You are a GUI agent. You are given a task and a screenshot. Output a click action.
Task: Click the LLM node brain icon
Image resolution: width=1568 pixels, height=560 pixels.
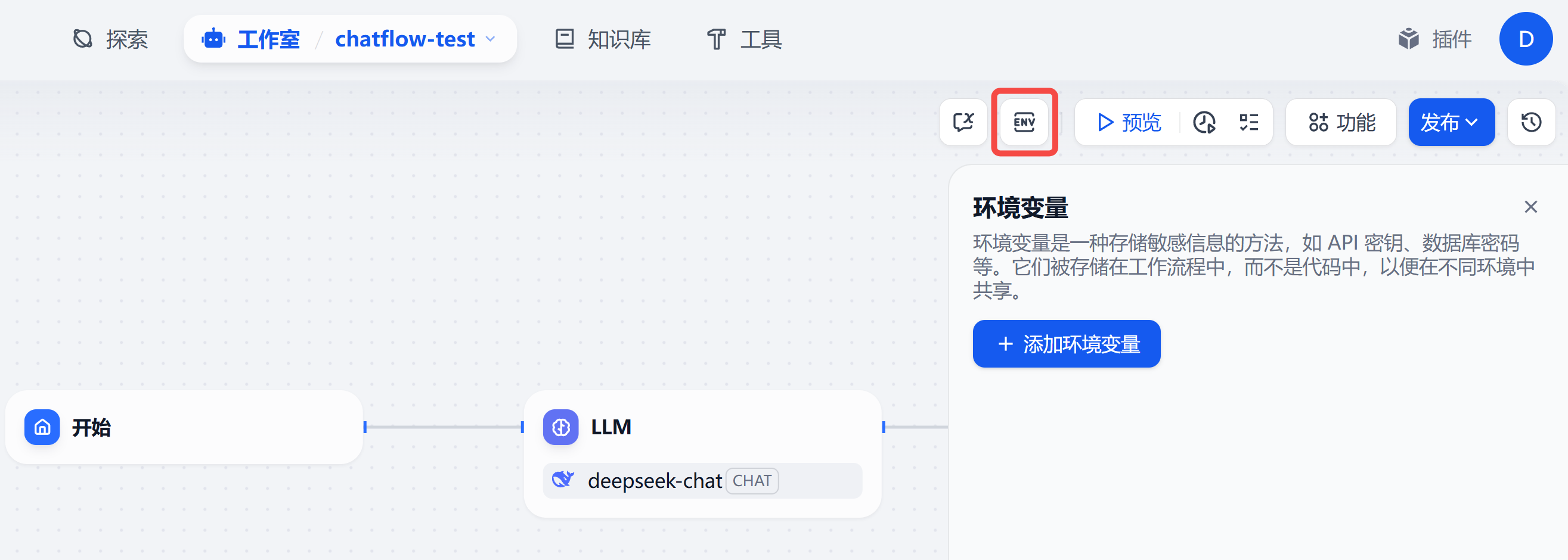tap(560, 428)
